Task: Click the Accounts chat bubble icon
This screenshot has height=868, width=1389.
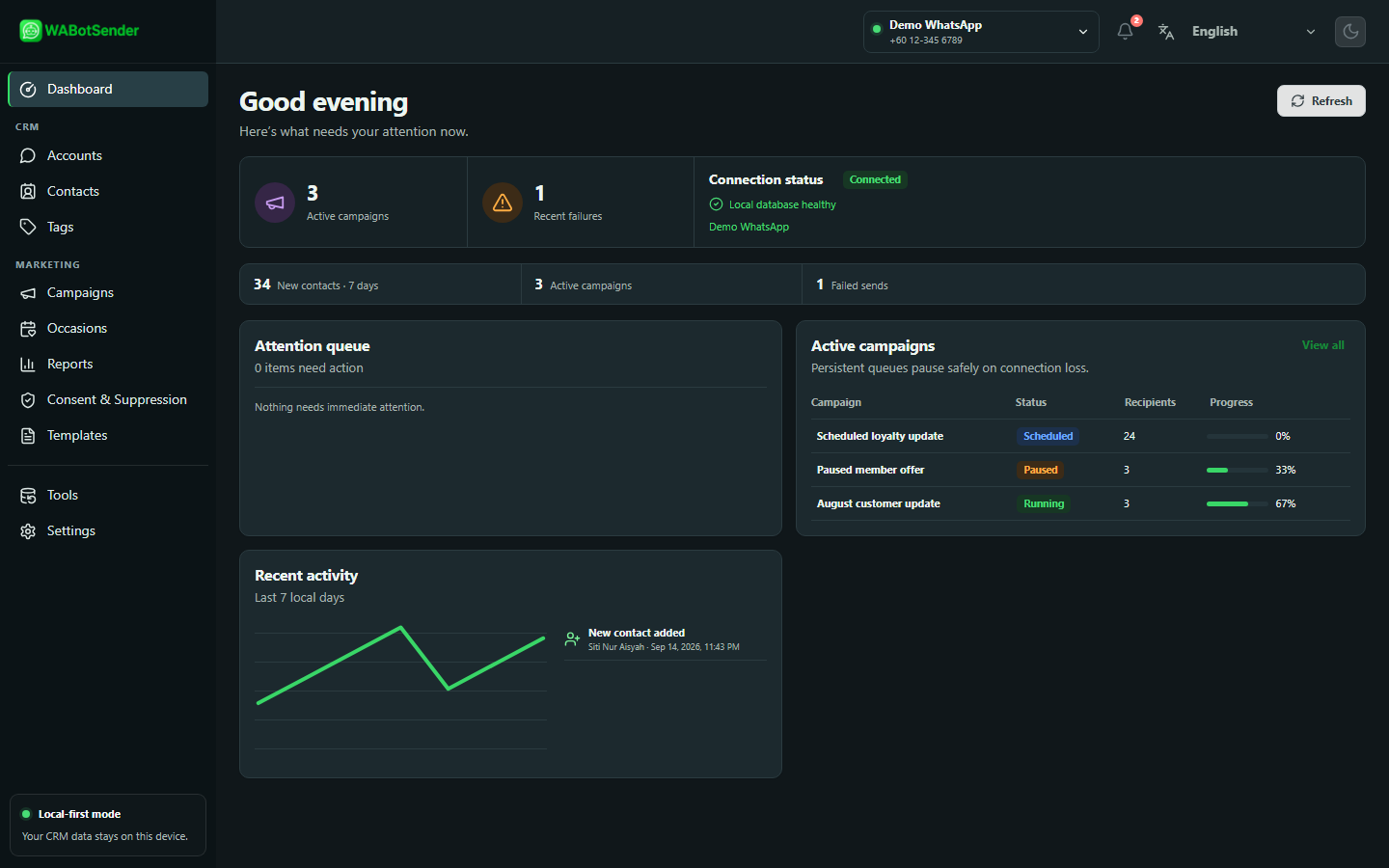Action: tap(28, 155)
